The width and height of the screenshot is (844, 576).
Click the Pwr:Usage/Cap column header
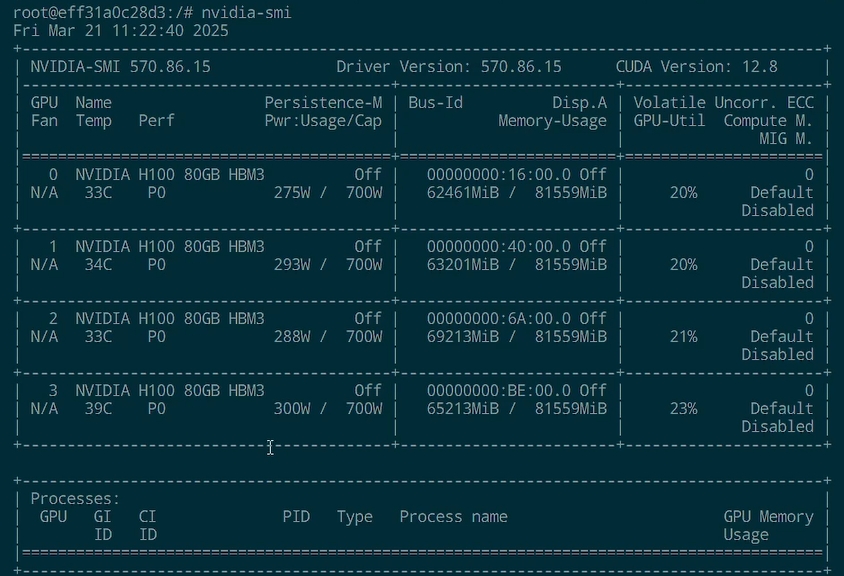click(323, 121)
